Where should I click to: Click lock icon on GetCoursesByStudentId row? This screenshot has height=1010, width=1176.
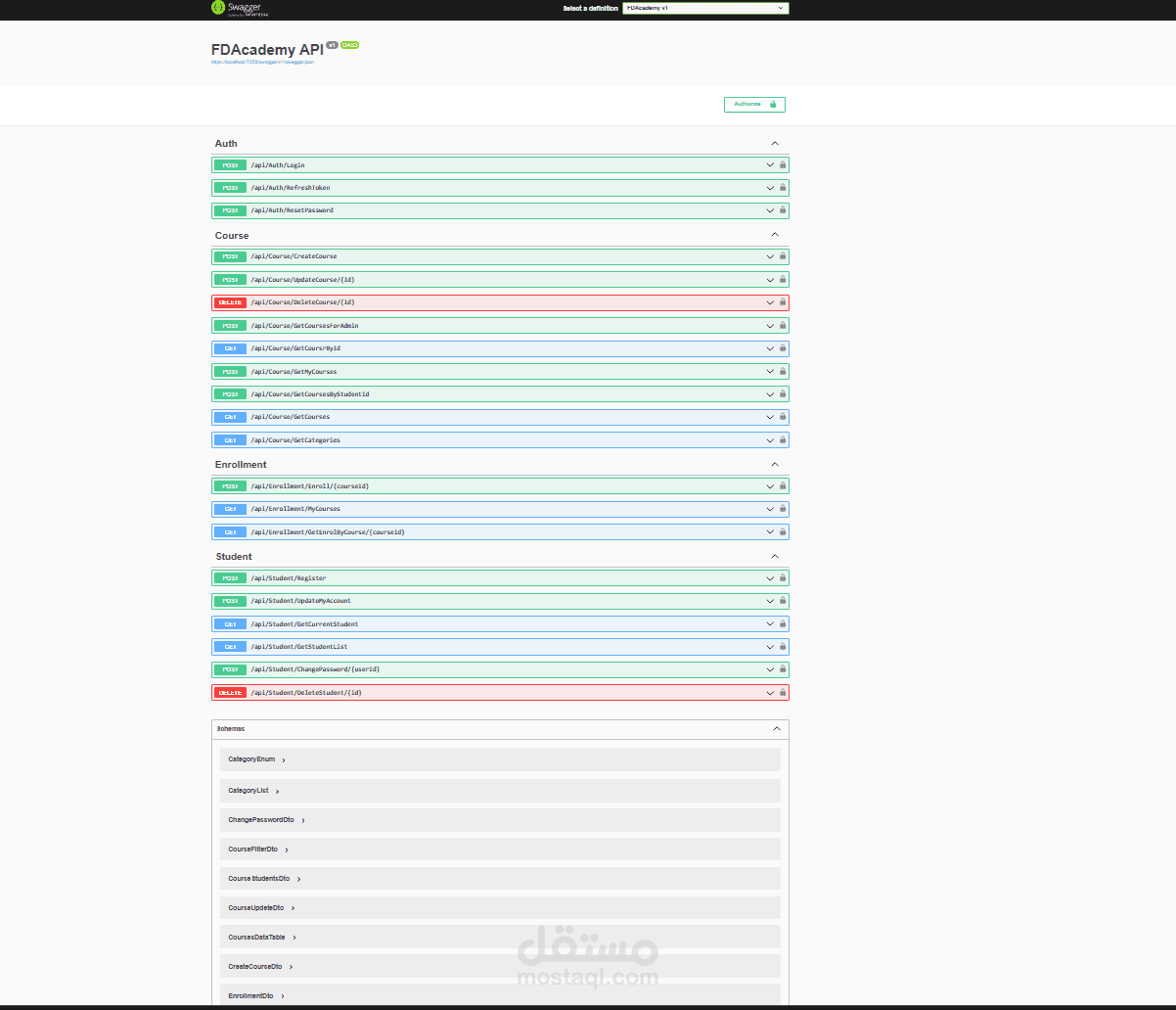(783, 394)
